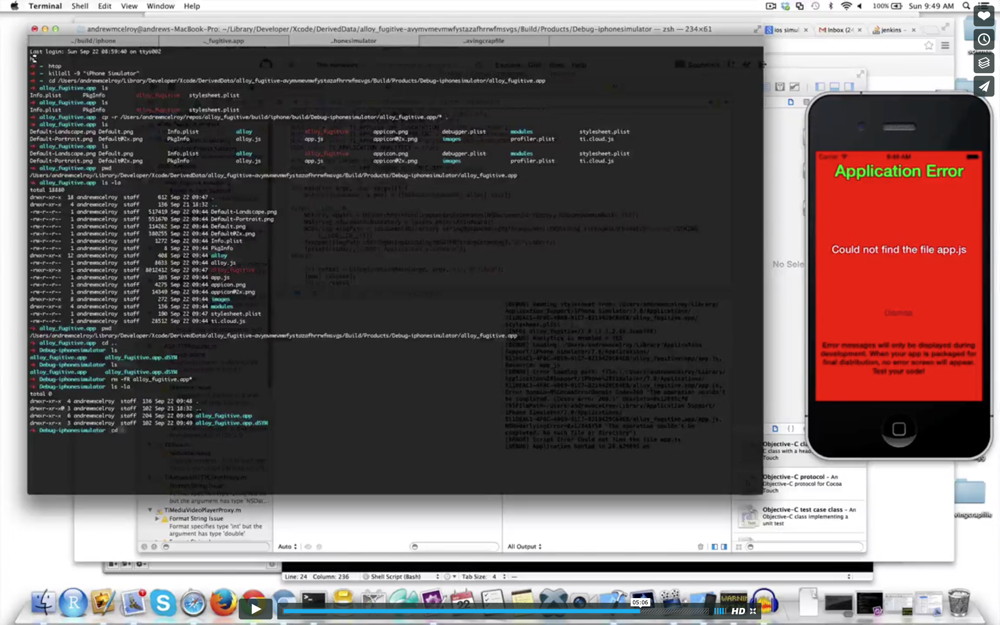This screenshot has width=1000, height=625.
Task: Click the trash icon in Xcode's console
Action: (x=700, y=547)
